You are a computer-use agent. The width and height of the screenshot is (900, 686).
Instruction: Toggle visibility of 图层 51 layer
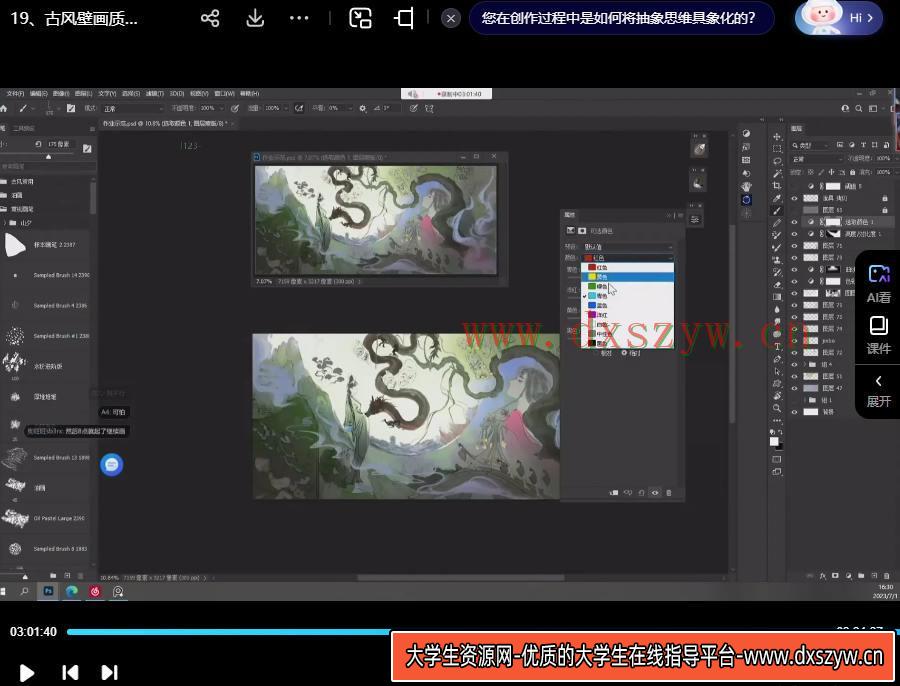(x=794, y=377)
